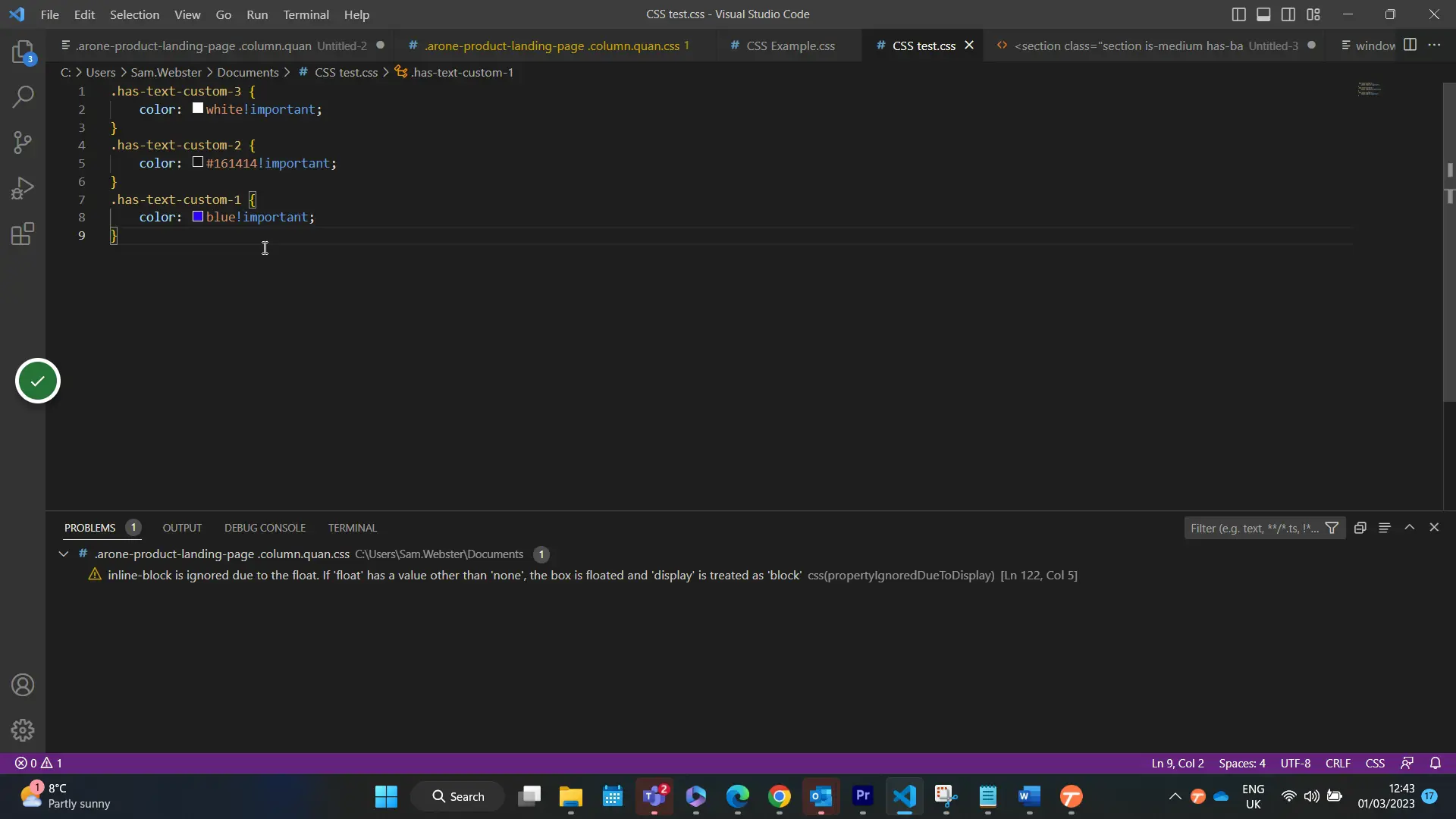This screenshot has width=1456, height=819.
Task: Open the Manage gear icon
Action: click(23, 730)
